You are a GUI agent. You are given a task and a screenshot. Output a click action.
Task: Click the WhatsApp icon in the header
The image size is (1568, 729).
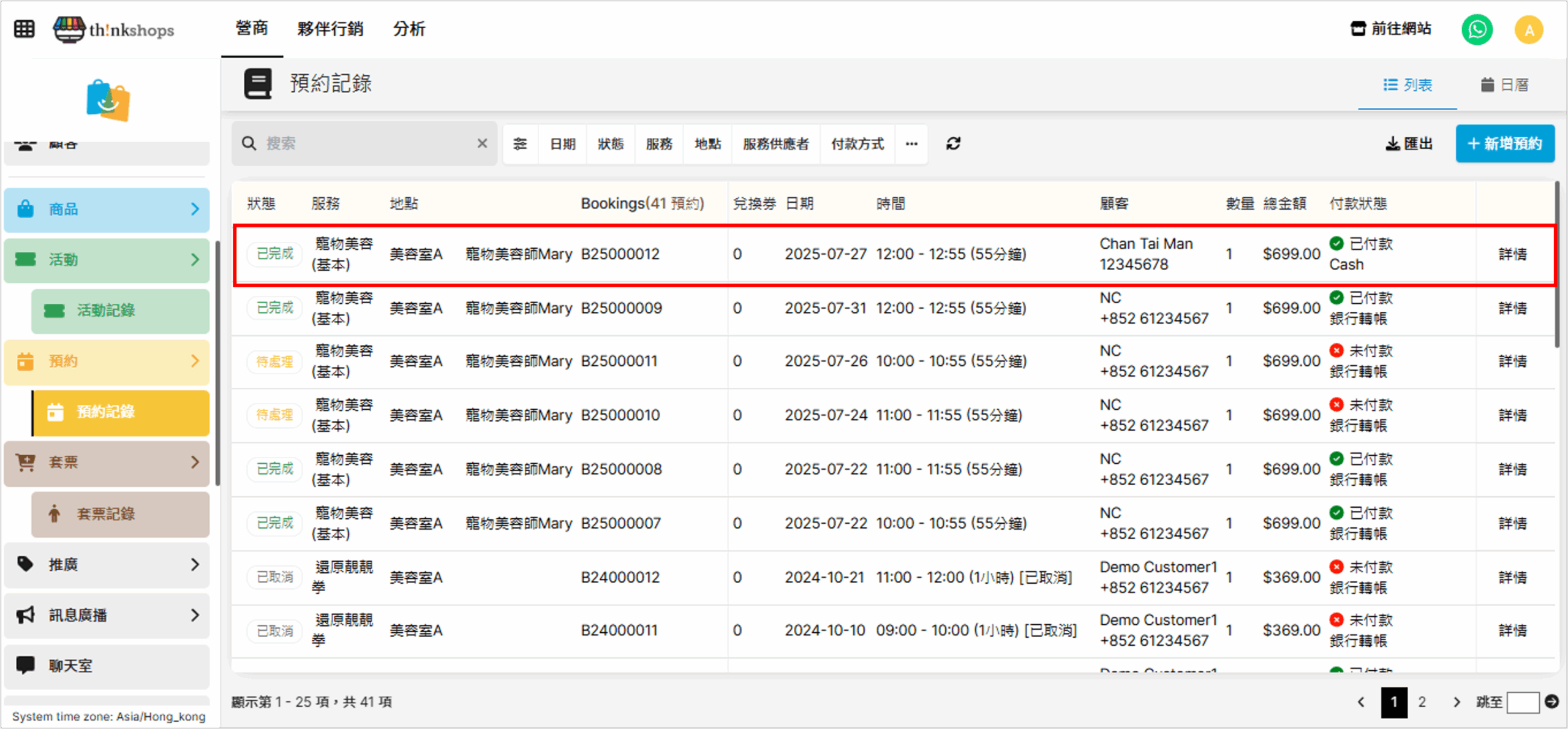pos(1477,29)
